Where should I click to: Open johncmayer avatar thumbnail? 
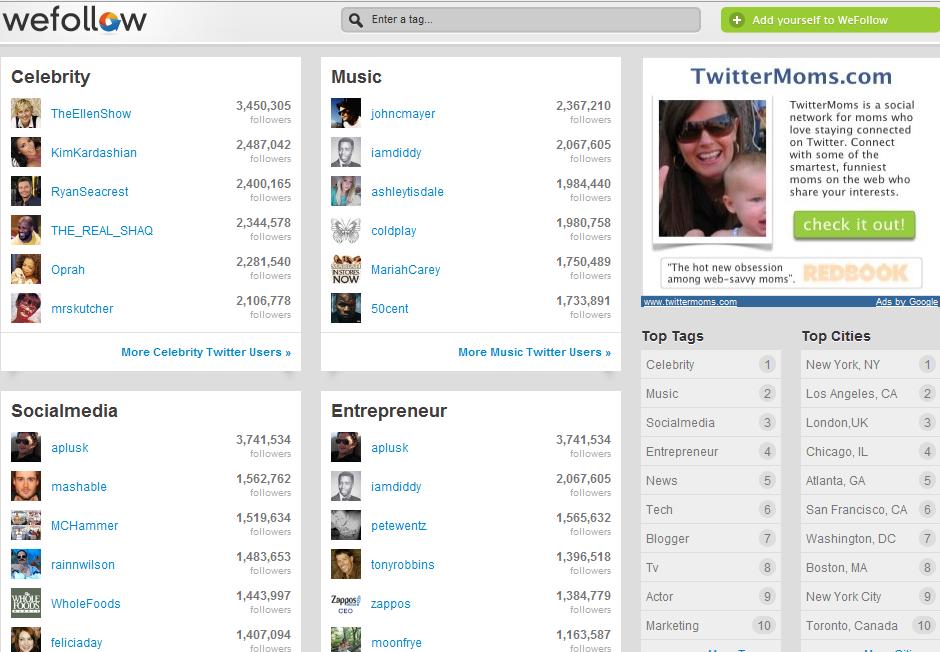point(346,113)
